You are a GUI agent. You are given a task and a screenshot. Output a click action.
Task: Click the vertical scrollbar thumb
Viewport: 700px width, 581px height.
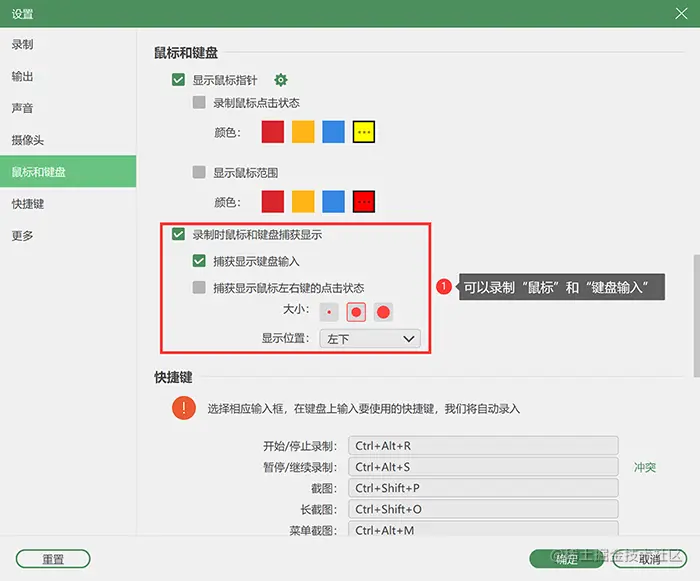(x=696, y=316)
